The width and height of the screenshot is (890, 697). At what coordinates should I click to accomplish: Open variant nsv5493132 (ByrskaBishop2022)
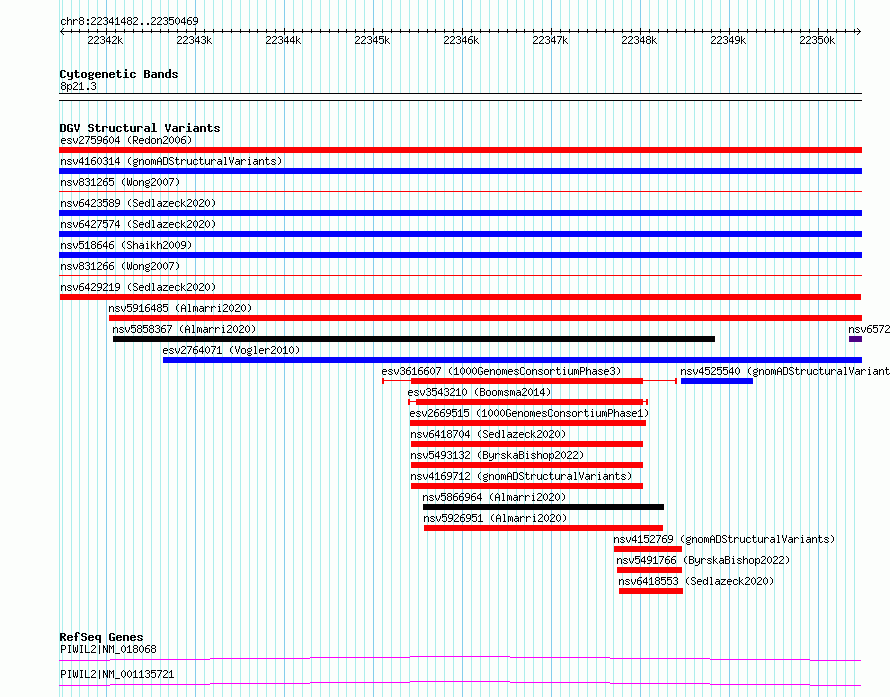pos(497,455)
